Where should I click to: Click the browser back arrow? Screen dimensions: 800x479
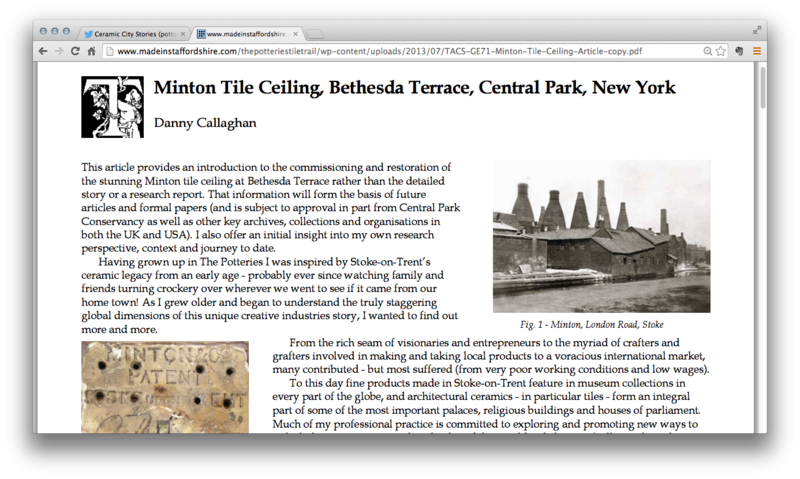43,51
